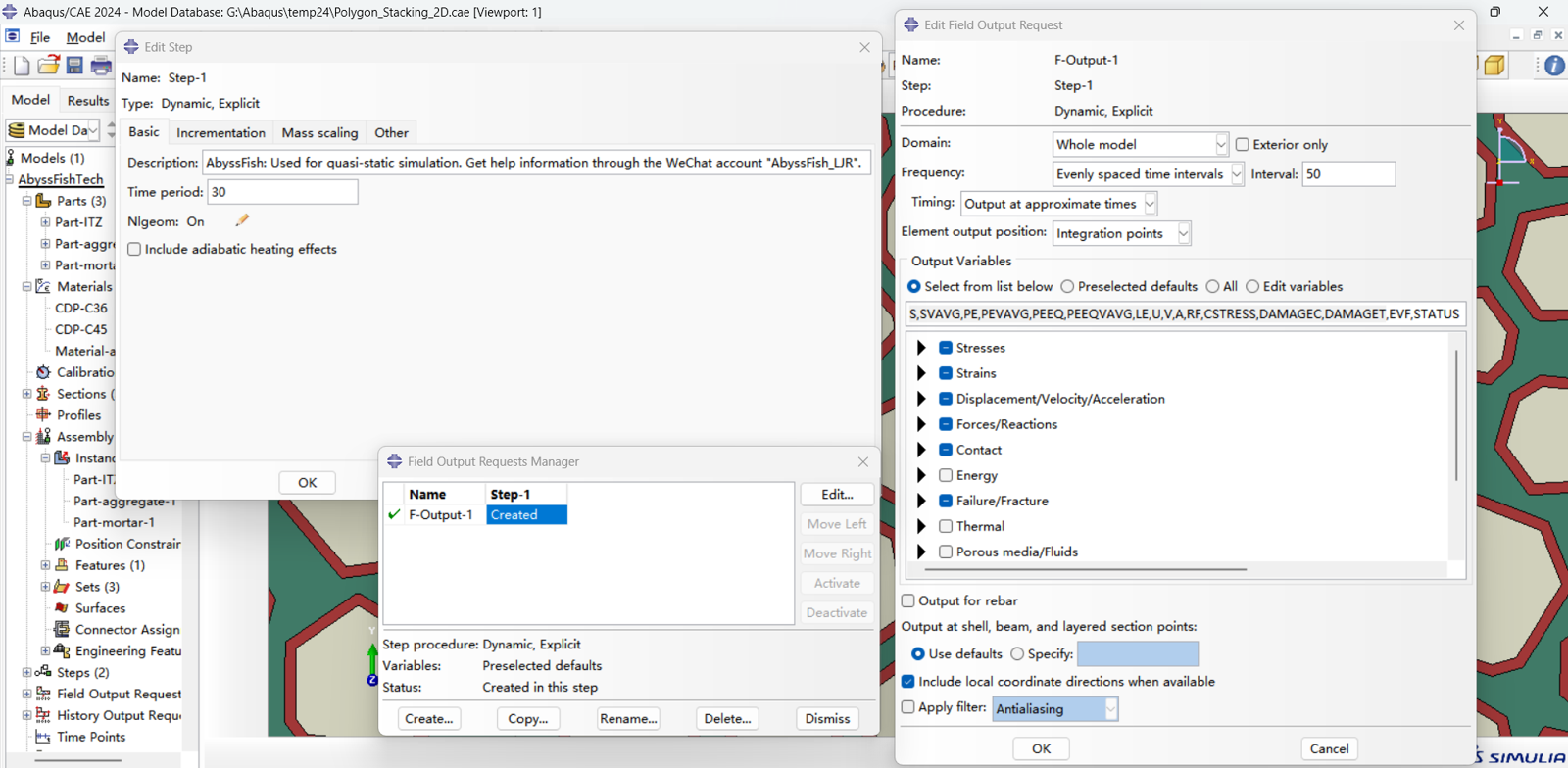1568x768 pixels.
Task: Click the variable list vertical scrollbar
Action: [x=1456, y=414]
